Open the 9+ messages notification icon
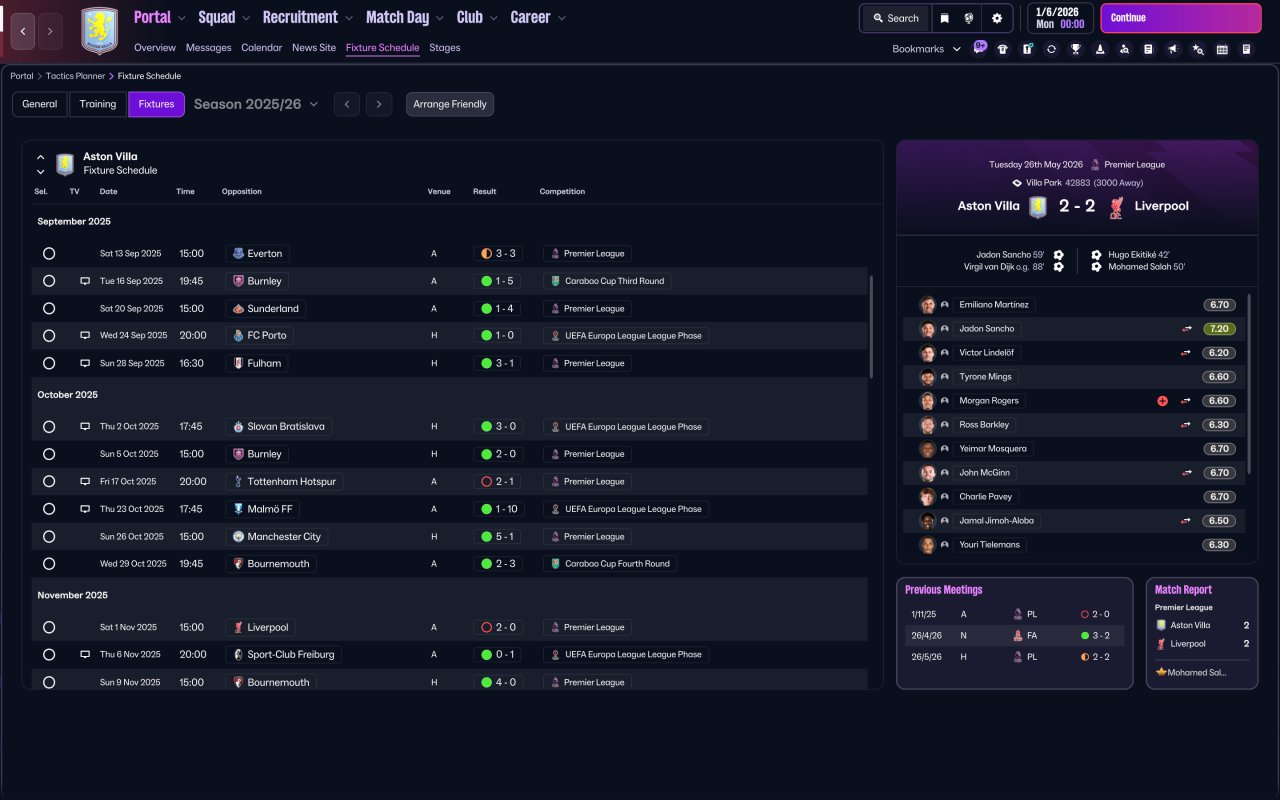1280x800 pixels. tap(979, 48)
